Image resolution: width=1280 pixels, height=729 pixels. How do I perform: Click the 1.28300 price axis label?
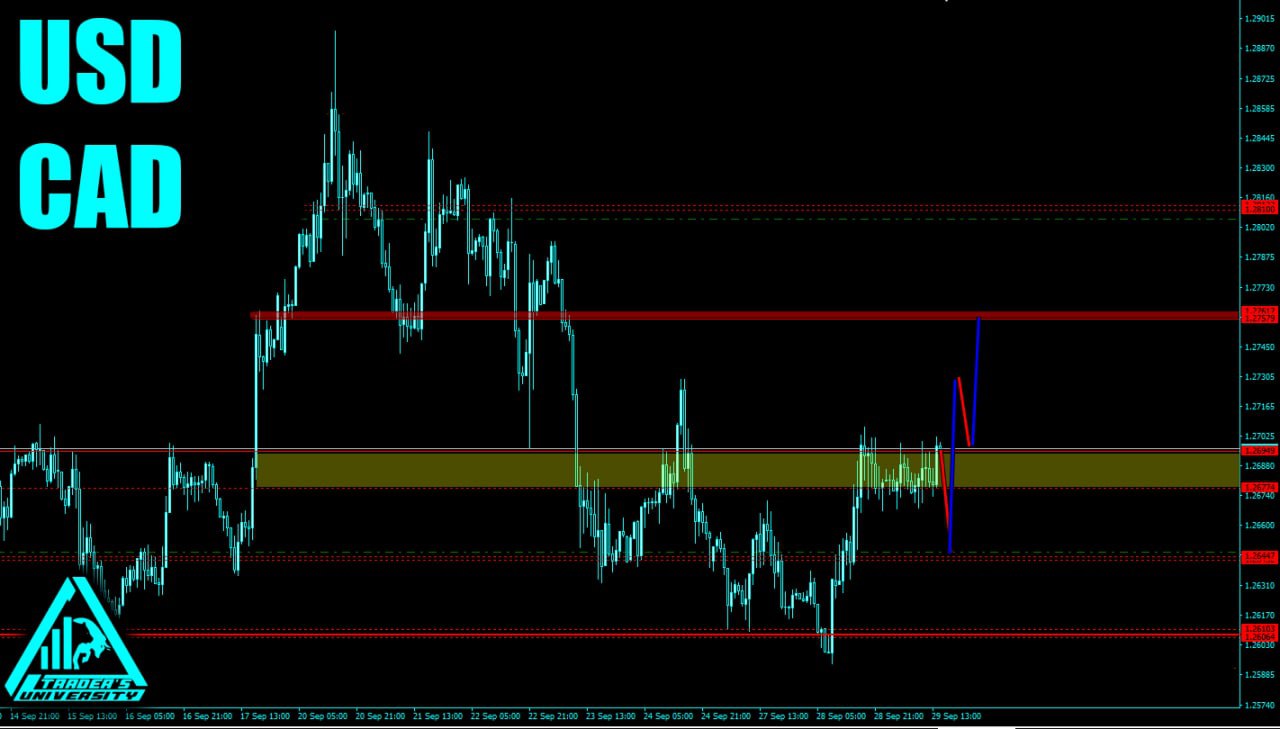coord(1260,168)
